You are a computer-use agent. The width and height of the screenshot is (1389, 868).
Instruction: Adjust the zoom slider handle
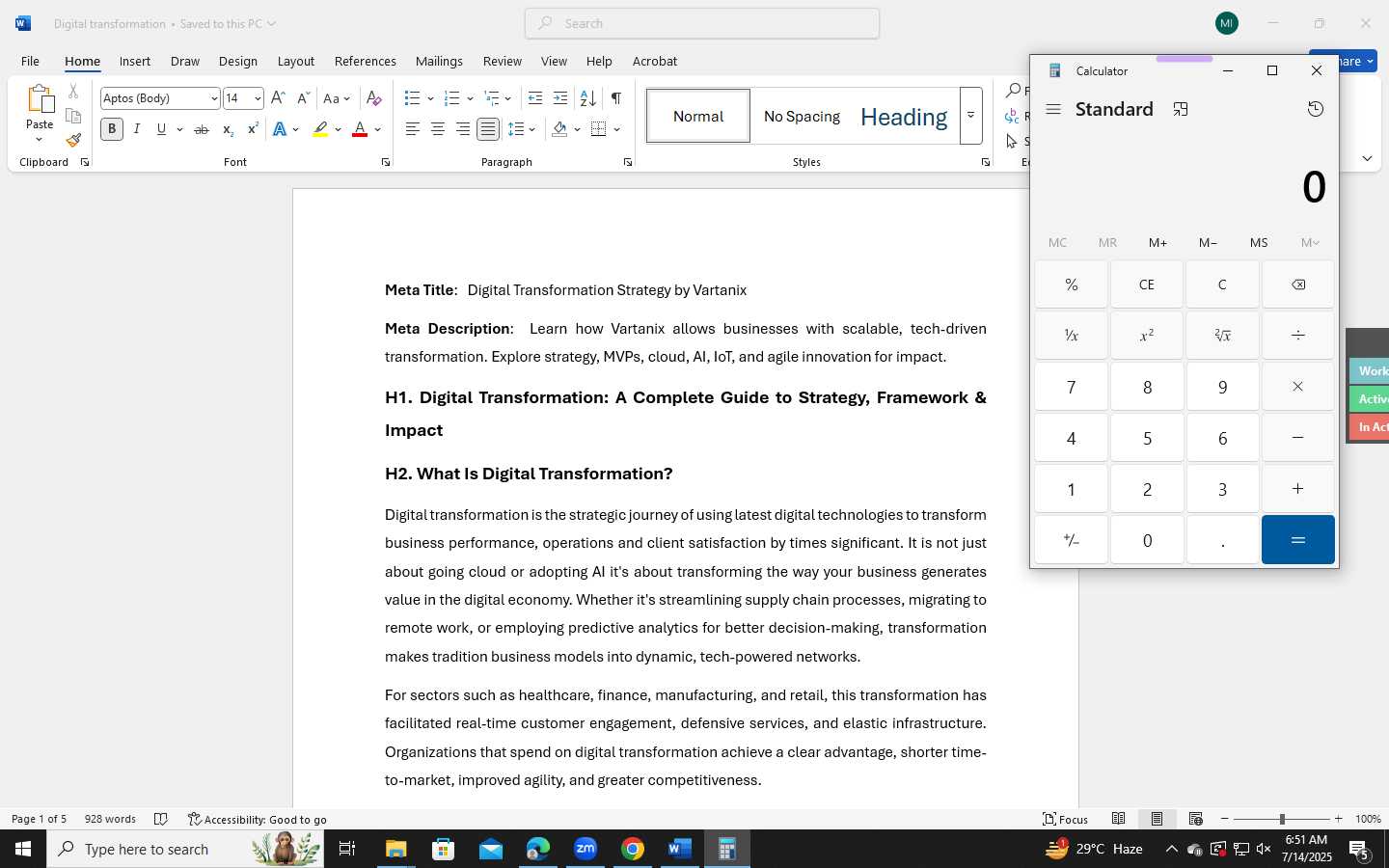(x=1282, y=819)
